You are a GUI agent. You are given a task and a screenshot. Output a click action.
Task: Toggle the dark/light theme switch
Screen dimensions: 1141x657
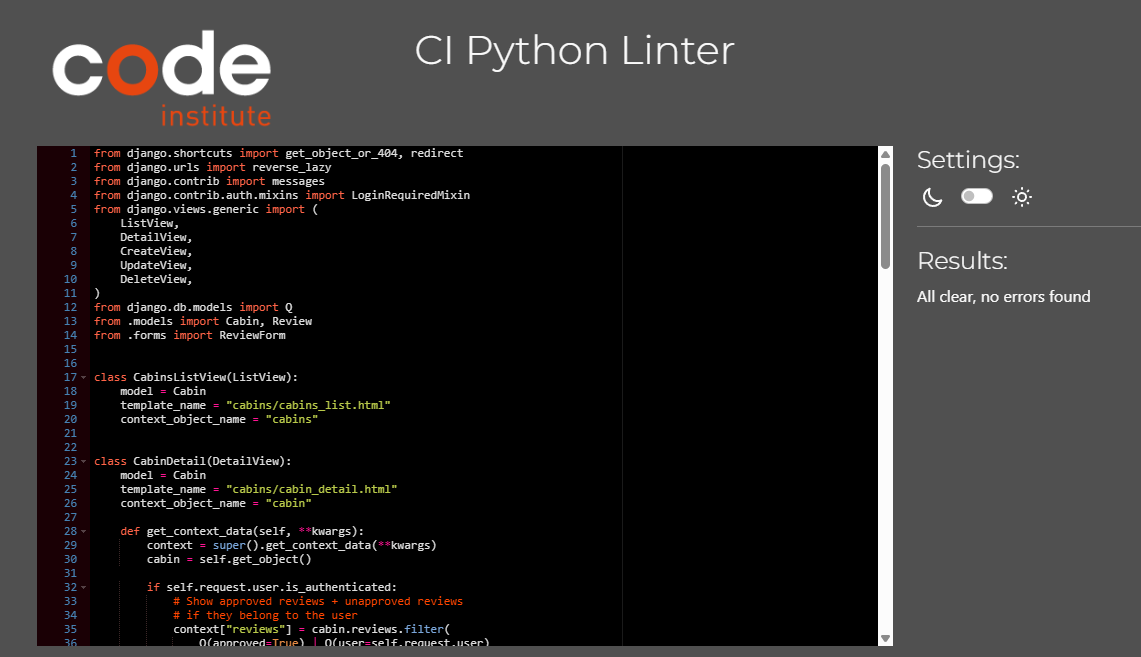[977, 196]
